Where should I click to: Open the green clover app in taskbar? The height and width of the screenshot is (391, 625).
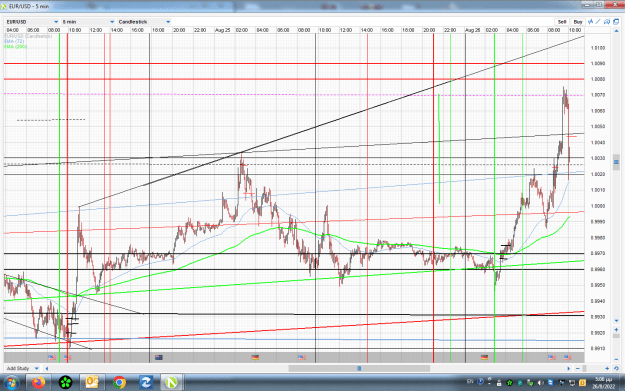[65, 383]
